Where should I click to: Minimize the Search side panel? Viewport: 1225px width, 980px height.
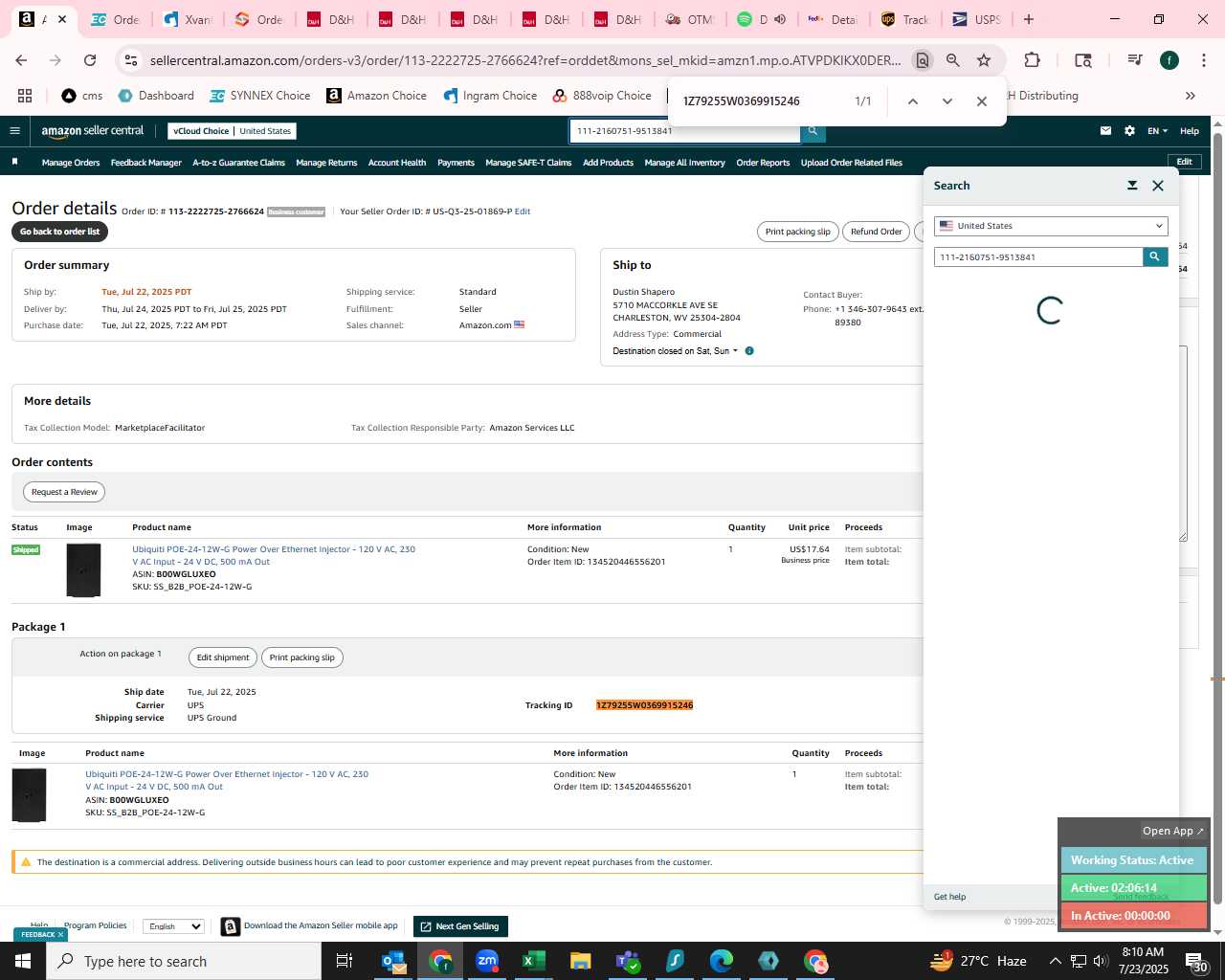point(1132,186)
